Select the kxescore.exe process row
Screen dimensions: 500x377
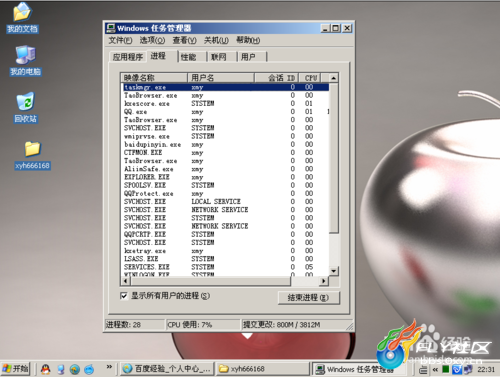coord(225,104)
